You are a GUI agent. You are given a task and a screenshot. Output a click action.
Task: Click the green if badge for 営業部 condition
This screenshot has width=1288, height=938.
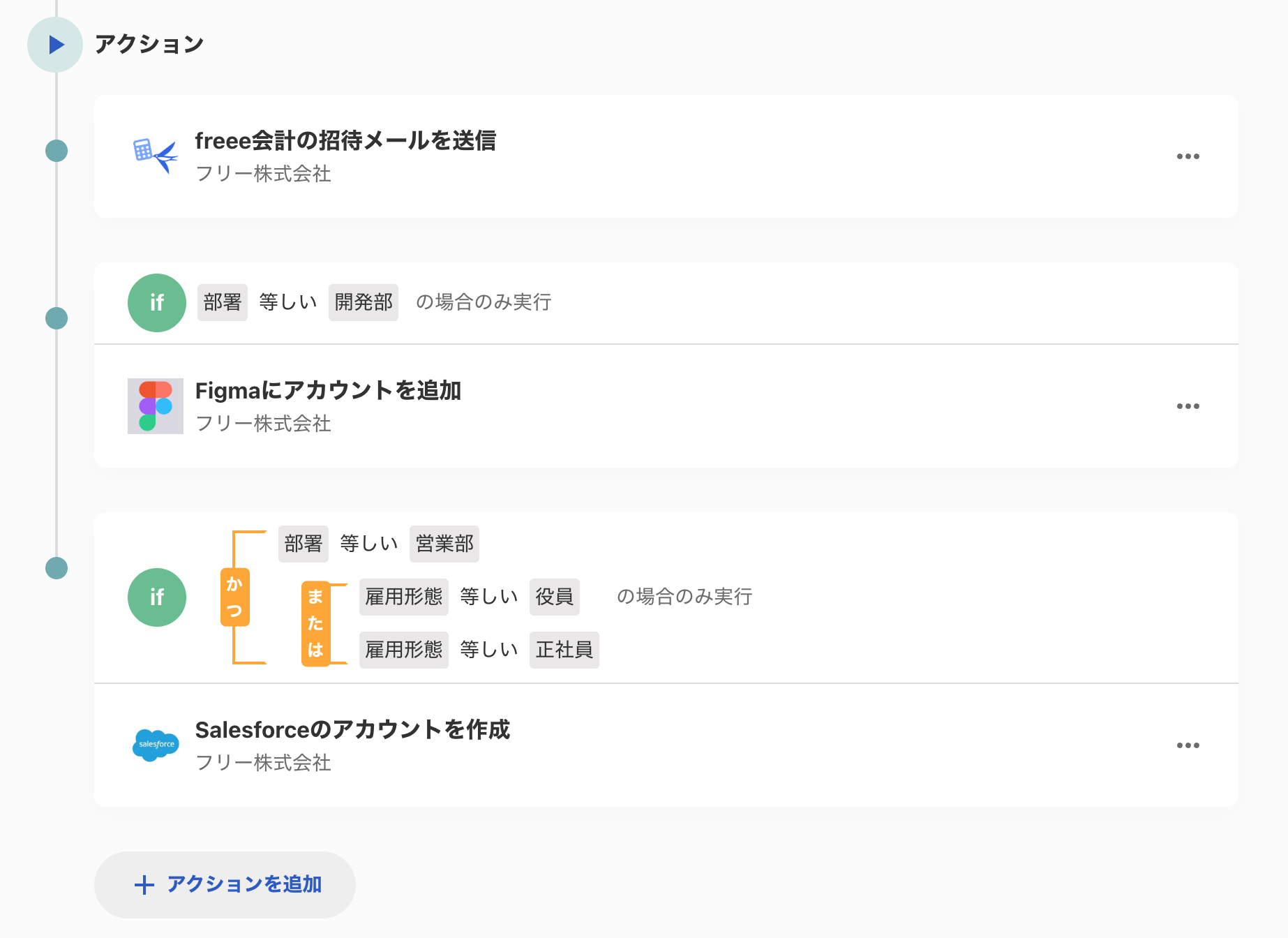pyautogui.click(x=157, y=597)
